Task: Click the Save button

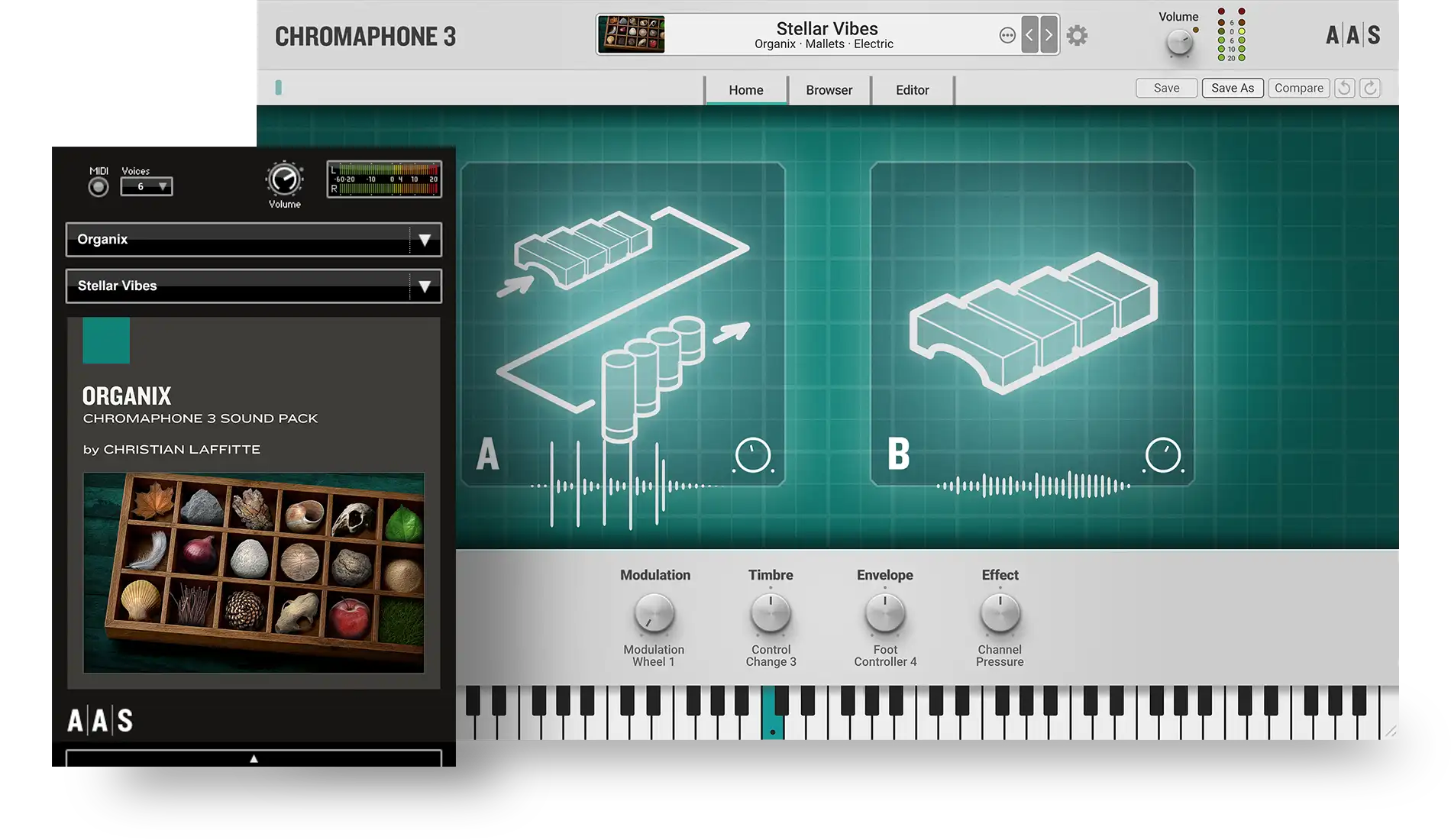Action: pyautogui.click(x=1166, y=88)
